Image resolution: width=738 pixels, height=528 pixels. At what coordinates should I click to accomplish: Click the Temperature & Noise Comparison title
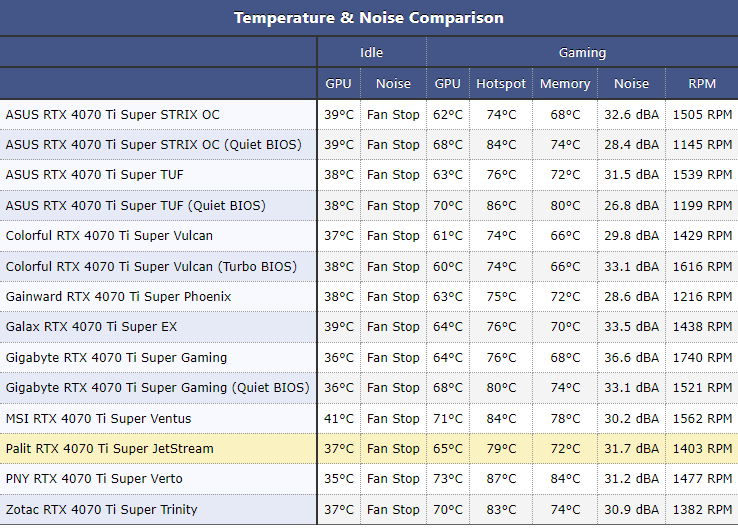click(368, 18)
